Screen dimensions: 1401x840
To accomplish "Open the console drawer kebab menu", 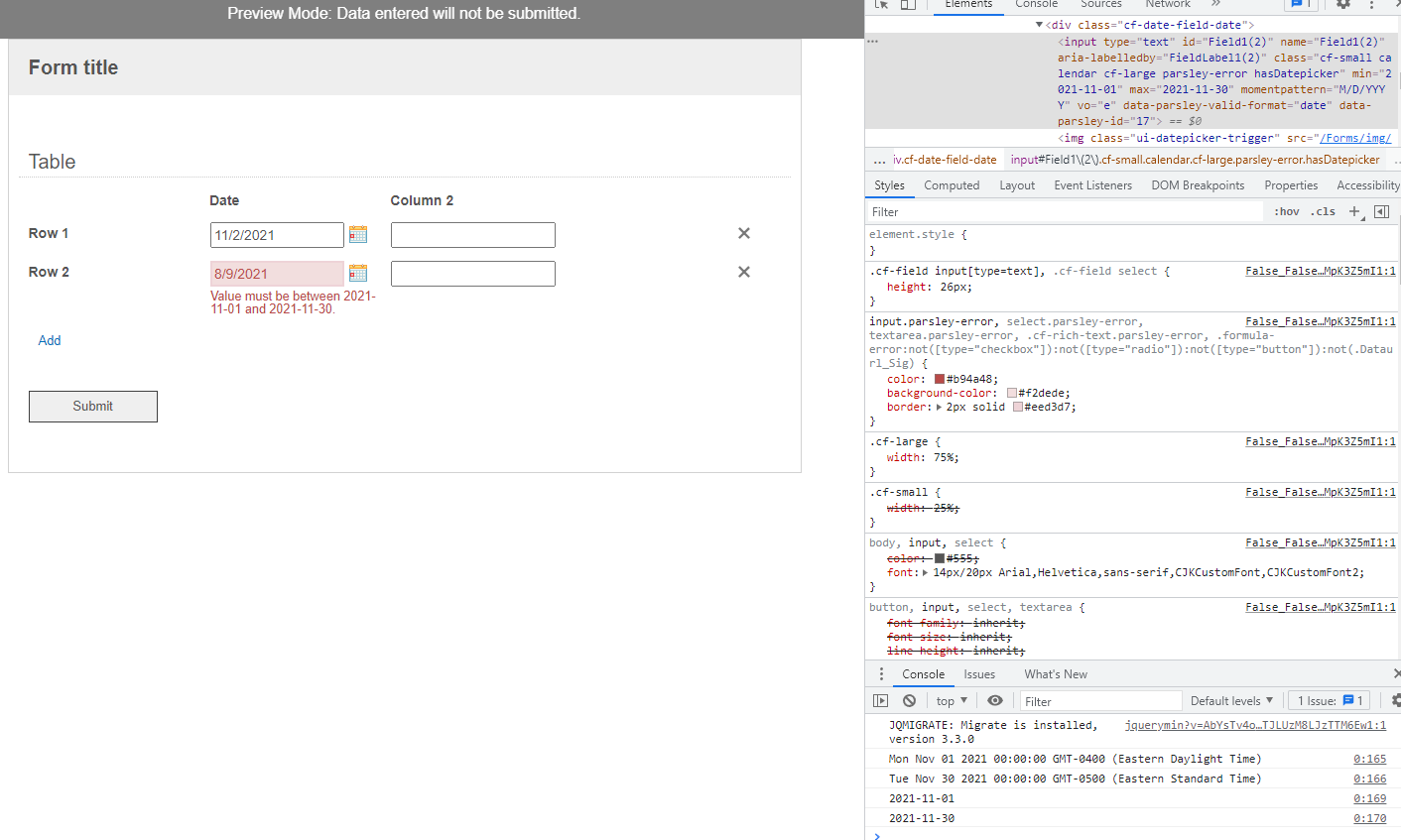I will 881,673.
